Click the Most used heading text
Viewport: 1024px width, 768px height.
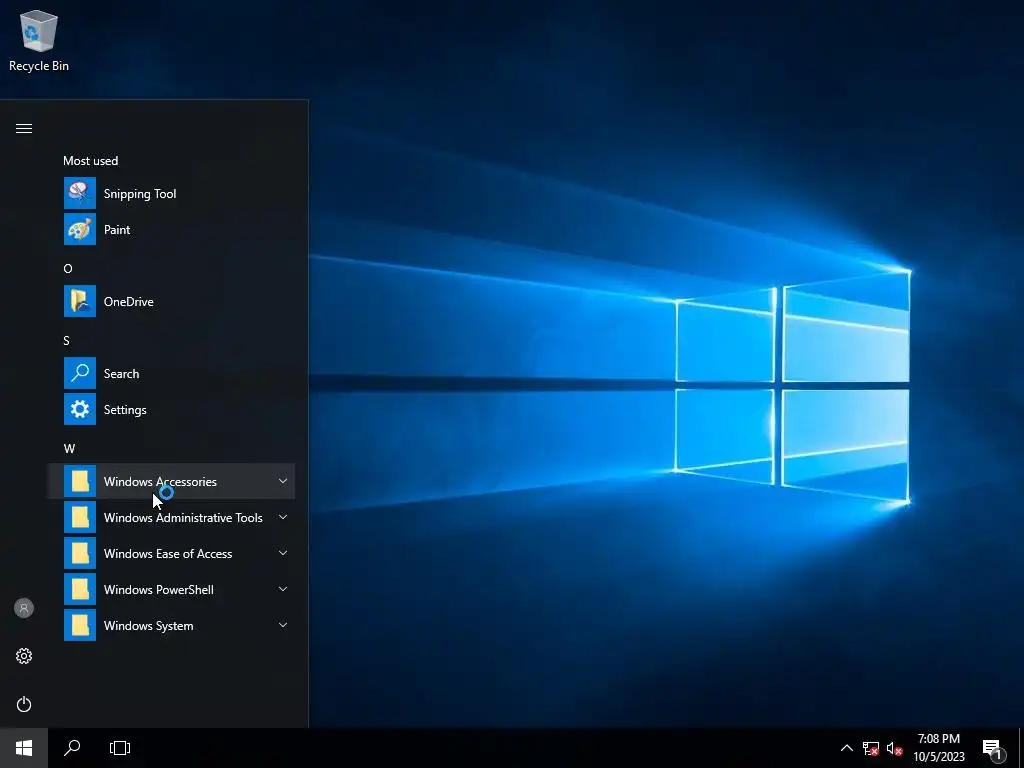(x=91, y=161)
